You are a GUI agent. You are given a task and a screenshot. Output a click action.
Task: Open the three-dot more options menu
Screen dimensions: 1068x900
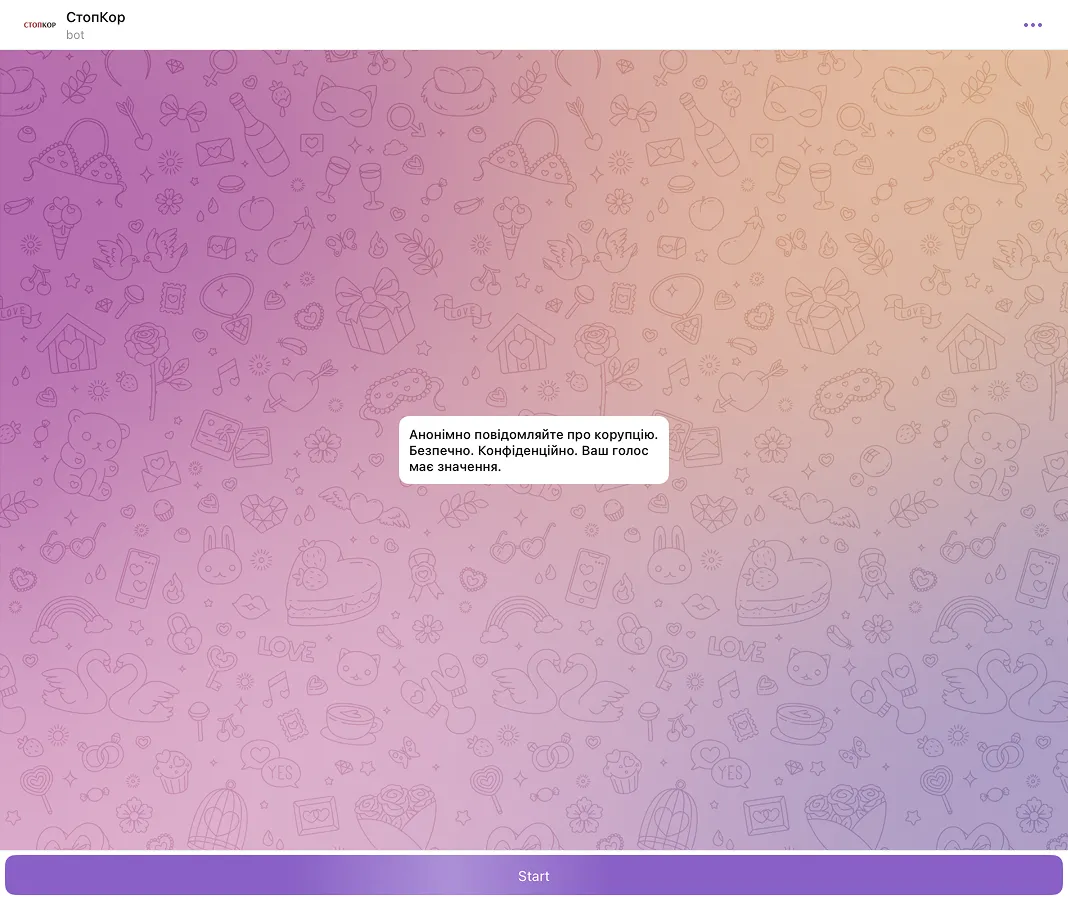click(1033, 25)
